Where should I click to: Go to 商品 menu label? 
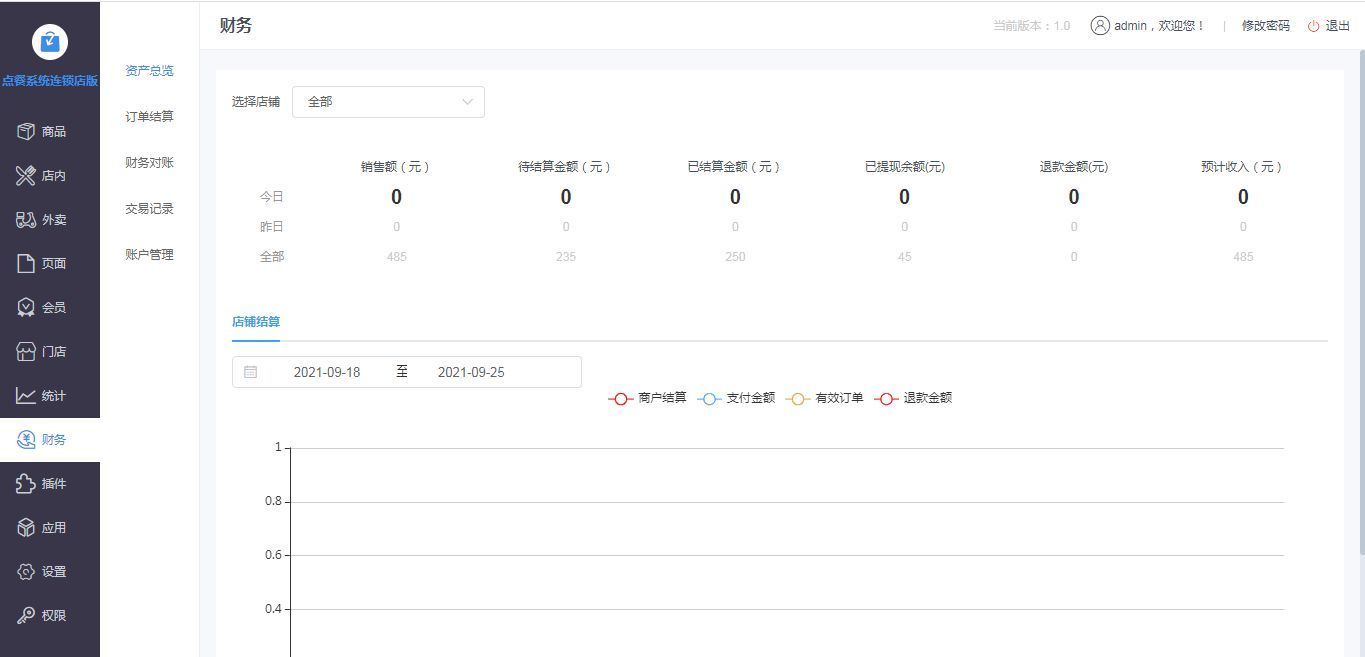pos(54,132)
